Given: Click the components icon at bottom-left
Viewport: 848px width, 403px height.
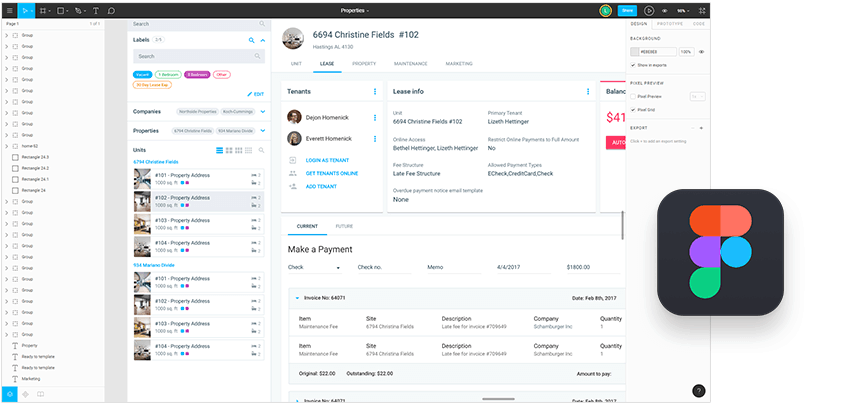Looking at the screenshot, I should click(25, 394).
